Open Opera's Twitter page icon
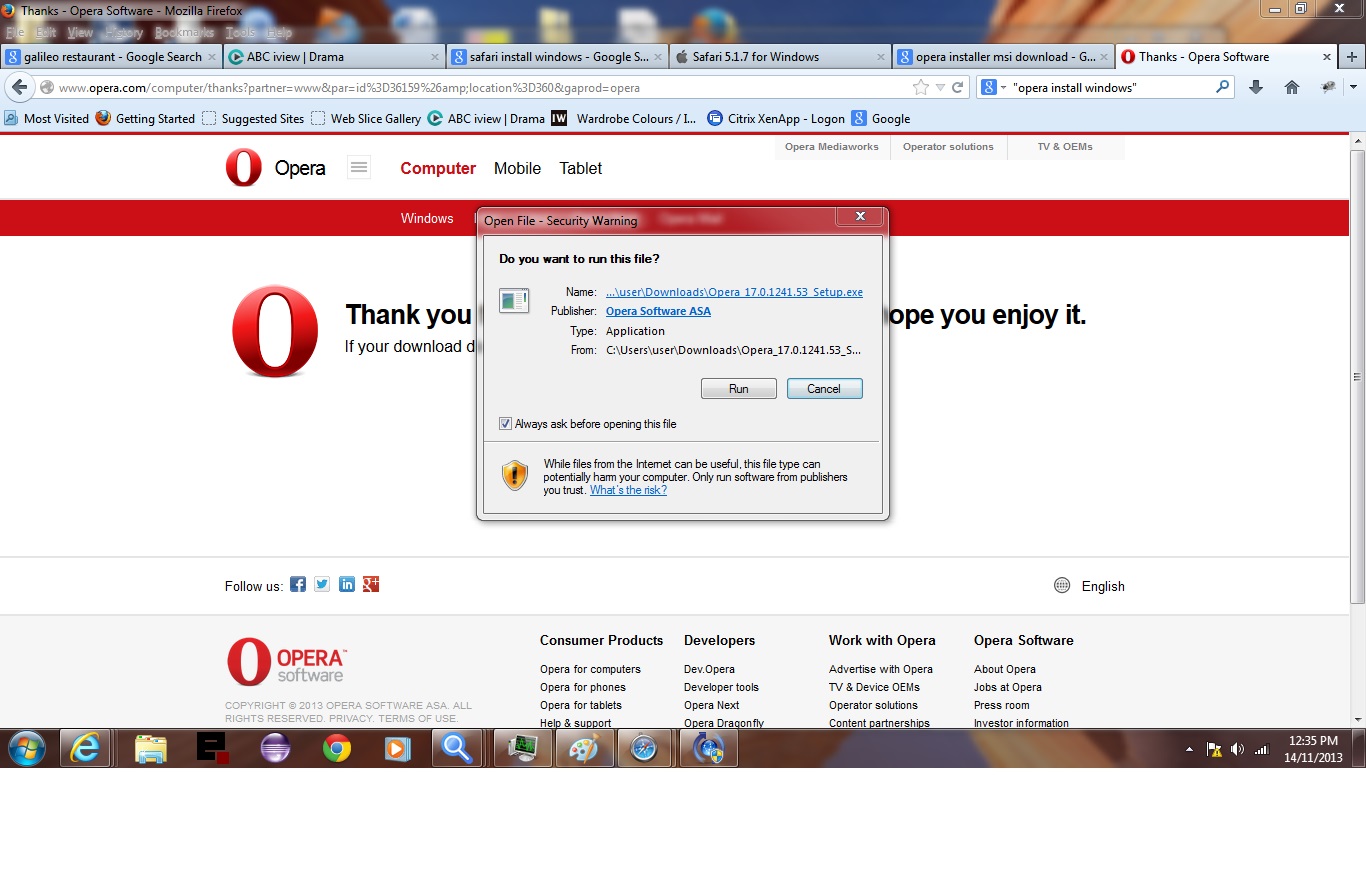1366x888 pixels. [322, 585]
